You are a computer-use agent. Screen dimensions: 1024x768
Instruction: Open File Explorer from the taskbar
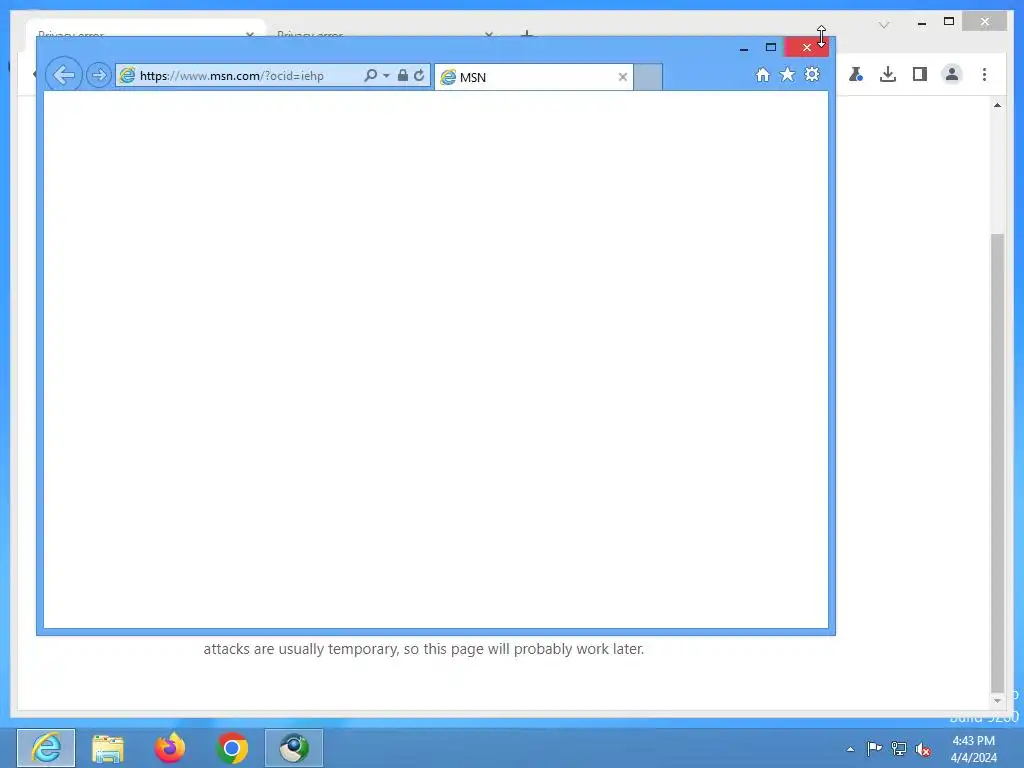click(x=108, y=748)
